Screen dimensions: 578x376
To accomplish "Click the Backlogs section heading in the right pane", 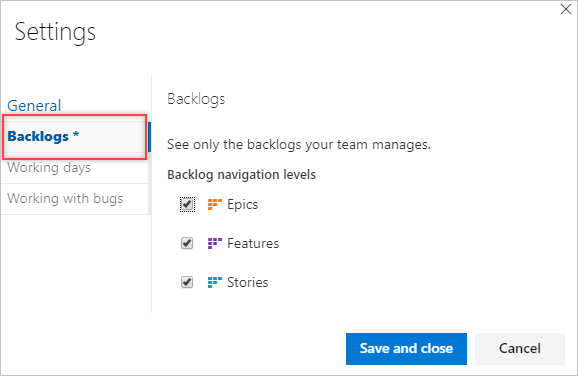I will click(196, 100).
